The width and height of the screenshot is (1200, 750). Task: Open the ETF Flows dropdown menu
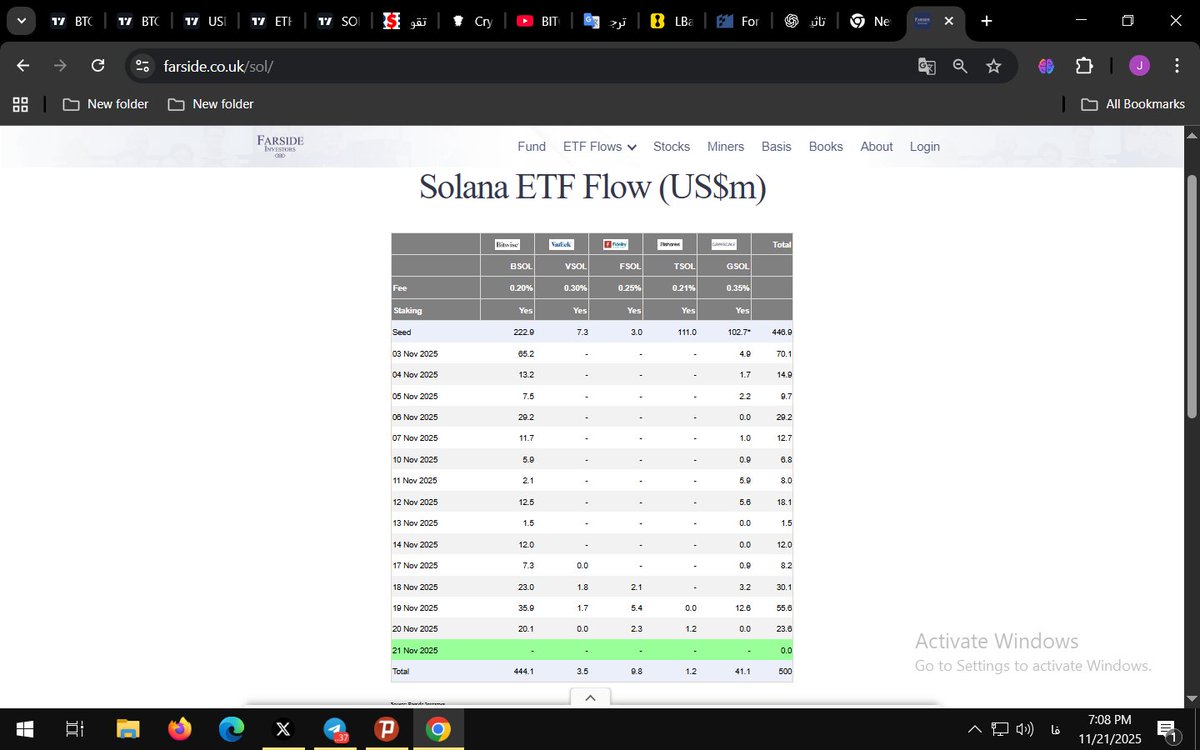coord(598,146)
